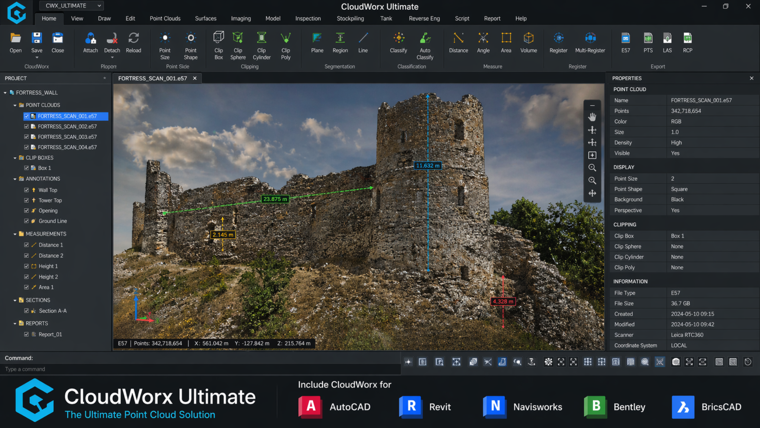Activate the Clip Cylinder tool
The width and height of the screenshot is (760, 428).
261,38
